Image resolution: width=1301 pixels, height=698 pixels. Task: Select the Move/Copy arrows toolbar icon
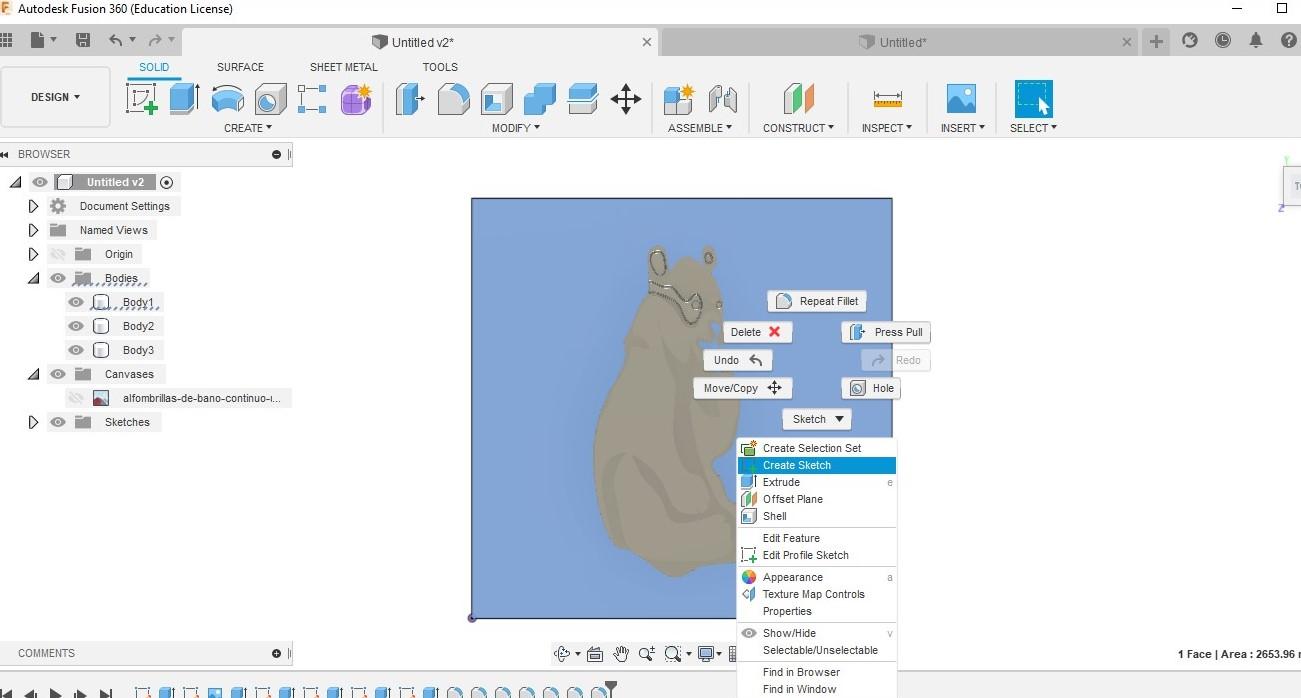(x=626, y=99)
